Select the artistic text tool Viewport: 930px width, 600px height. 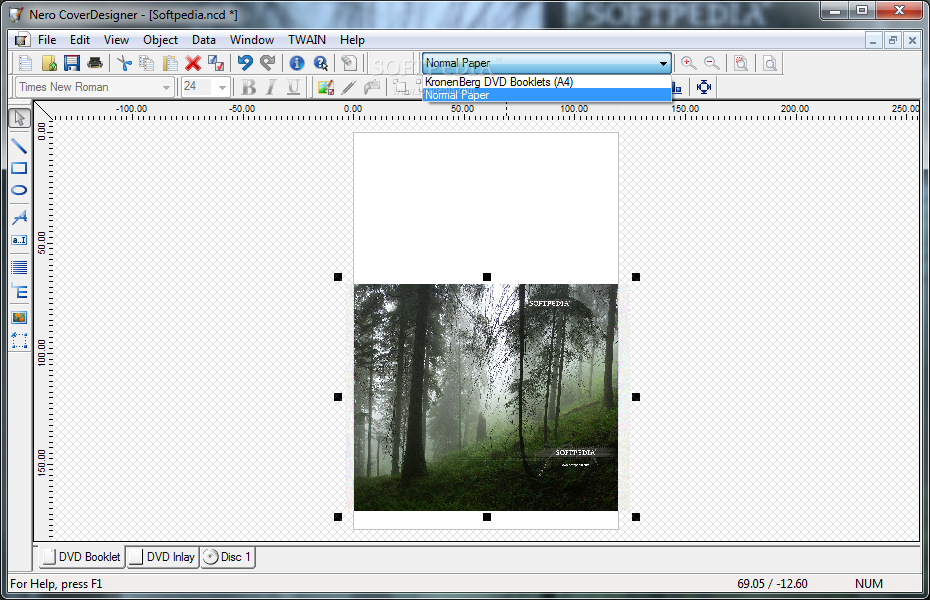(20, 217)
